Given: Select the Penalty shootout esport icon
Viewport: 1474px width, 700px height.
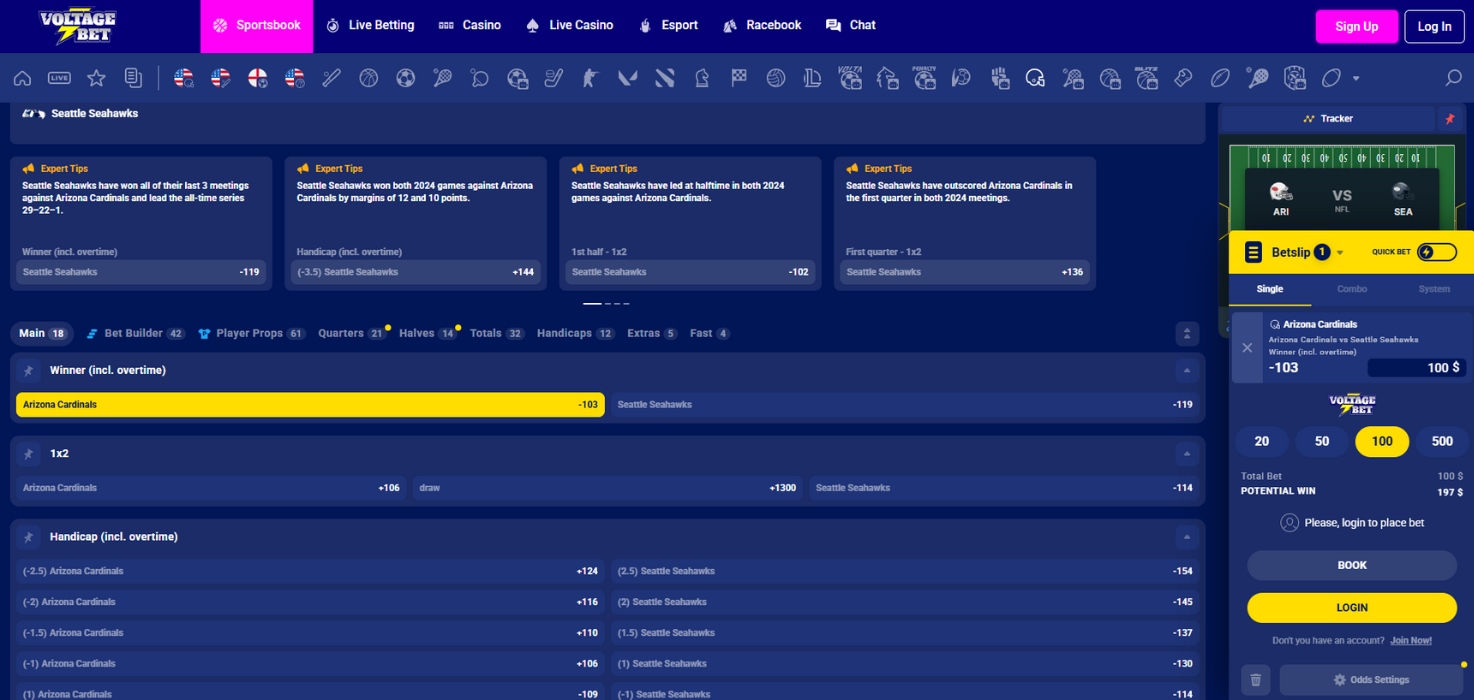Looking at the screenshot, I should tap(924, 78).
